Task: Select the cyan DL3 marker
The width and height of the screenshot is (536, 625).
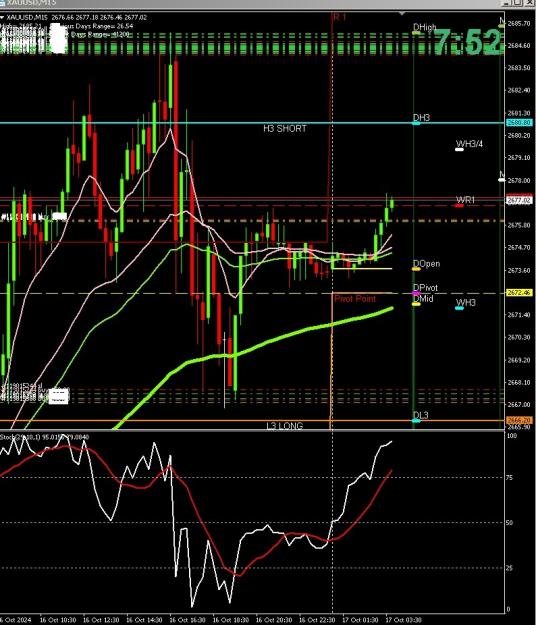Action: [416, 421]
